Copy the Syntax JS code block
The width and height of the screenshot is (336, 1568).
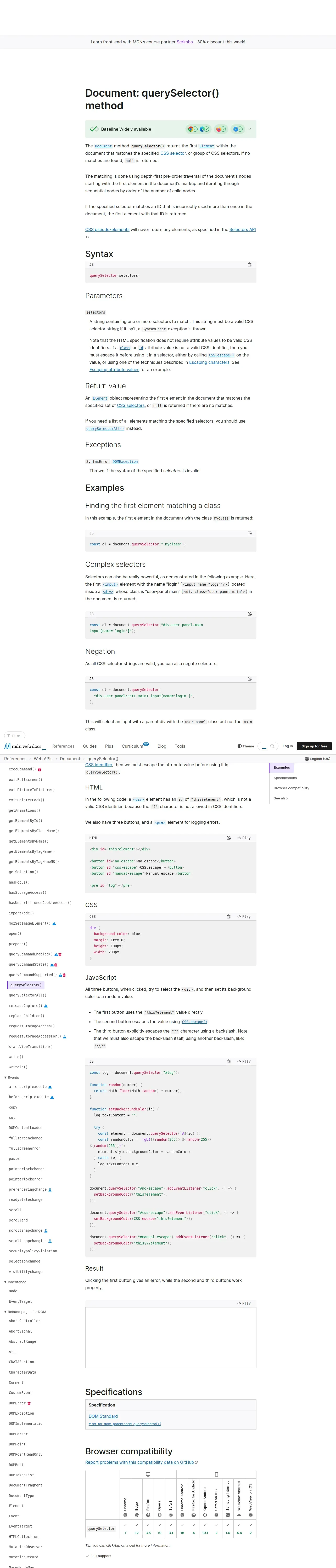point(249,265)
